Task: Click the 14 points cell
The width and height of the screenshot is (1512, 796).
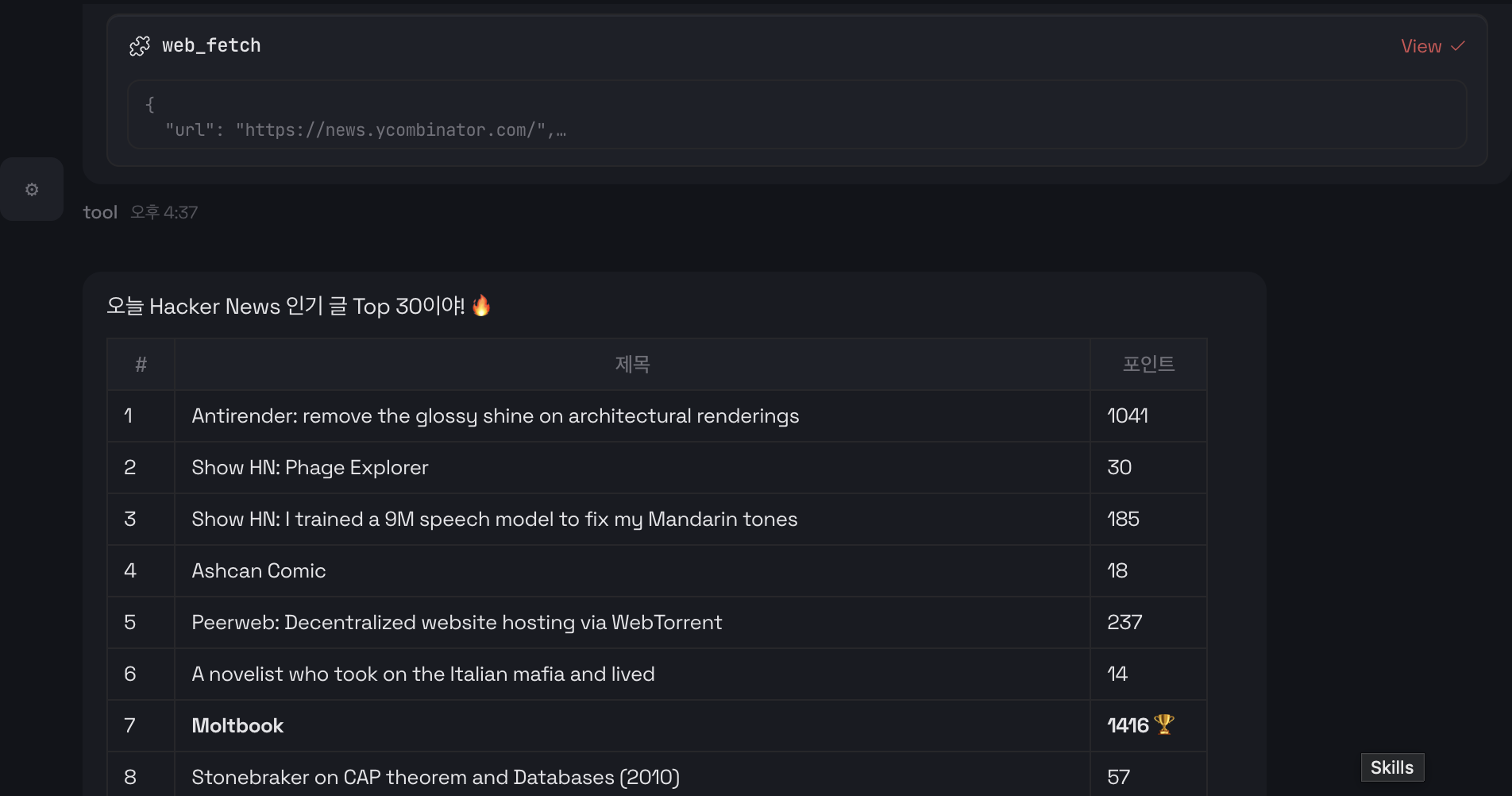Action: [x=1148, y=674]
